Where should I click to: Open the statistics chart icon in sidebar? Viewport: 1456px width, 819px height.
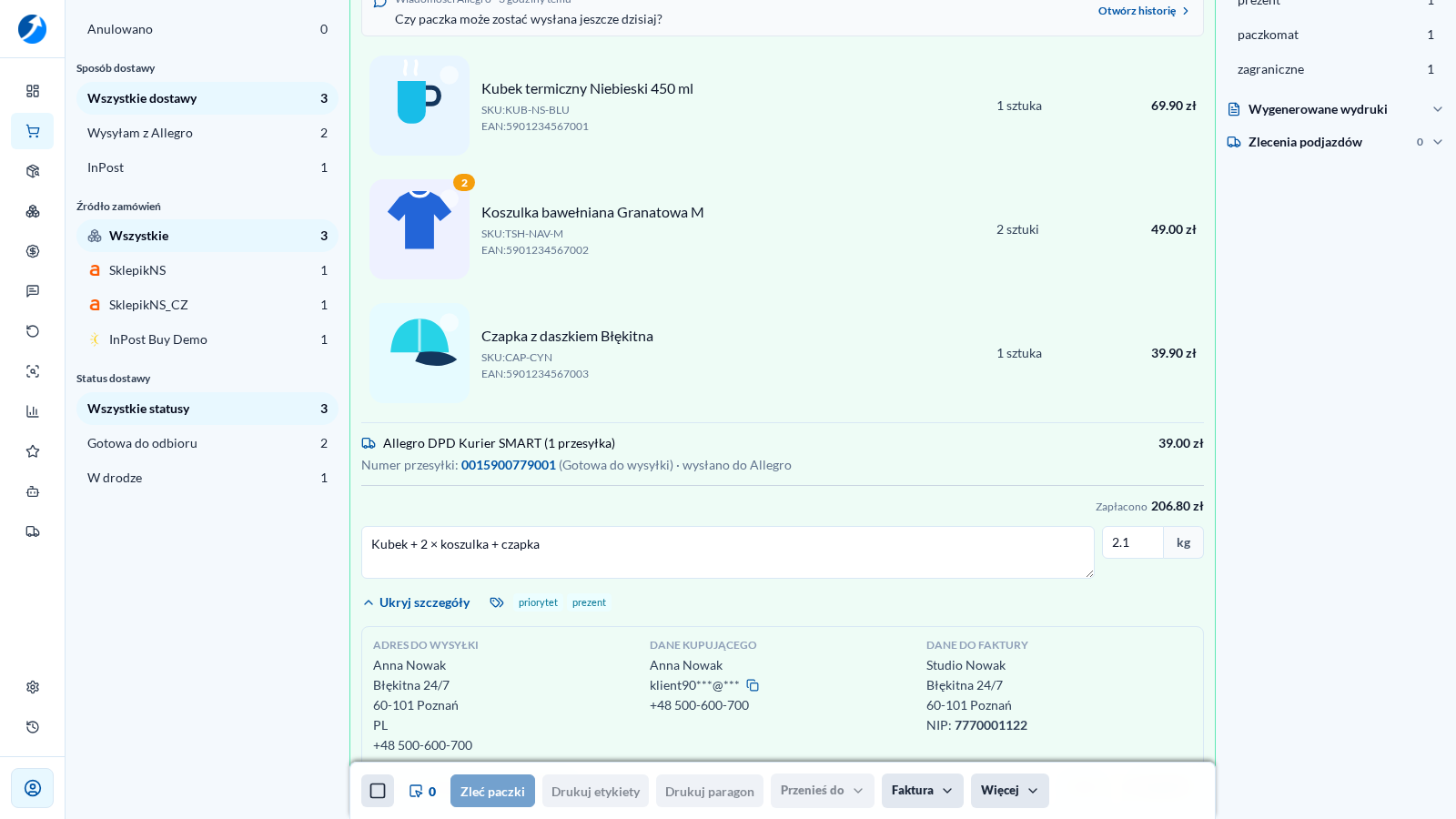coord(33,411)
